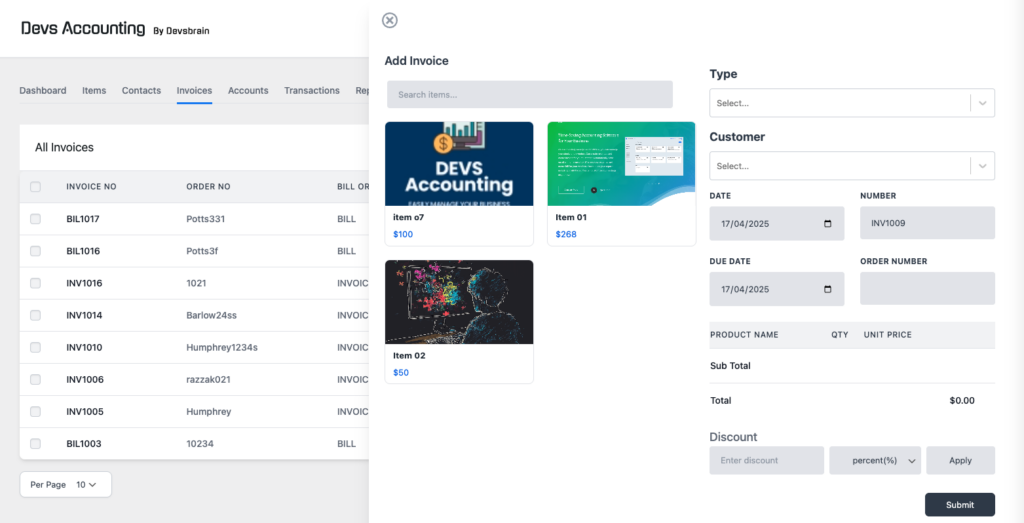Focus the Search items field

tap(530, 95)
